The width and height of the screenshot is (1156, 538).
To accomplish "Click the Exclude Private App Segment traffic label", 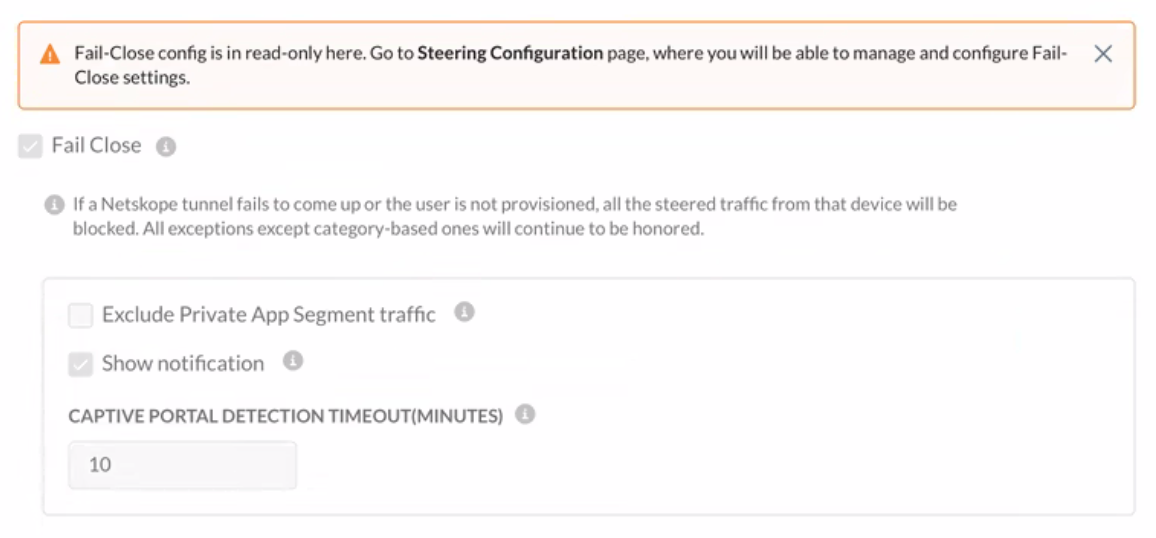I will [x=269, y=315].
